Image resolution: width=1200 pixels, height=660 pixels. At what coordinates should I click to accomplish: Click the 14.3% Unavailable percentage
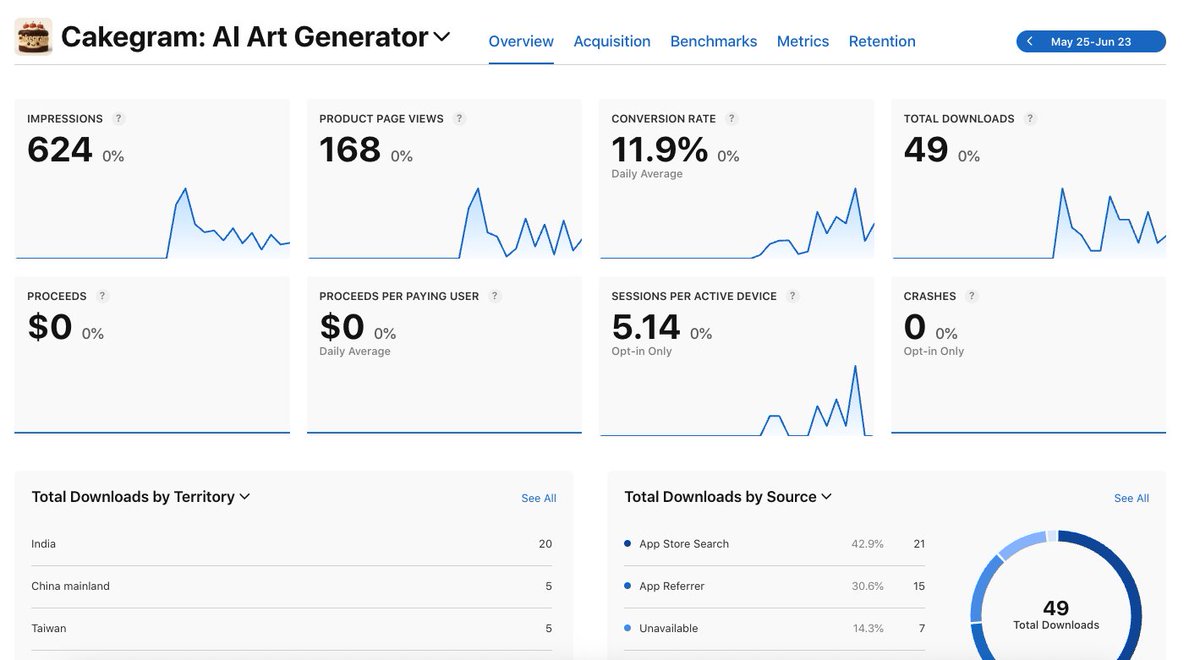click(867, 628)
